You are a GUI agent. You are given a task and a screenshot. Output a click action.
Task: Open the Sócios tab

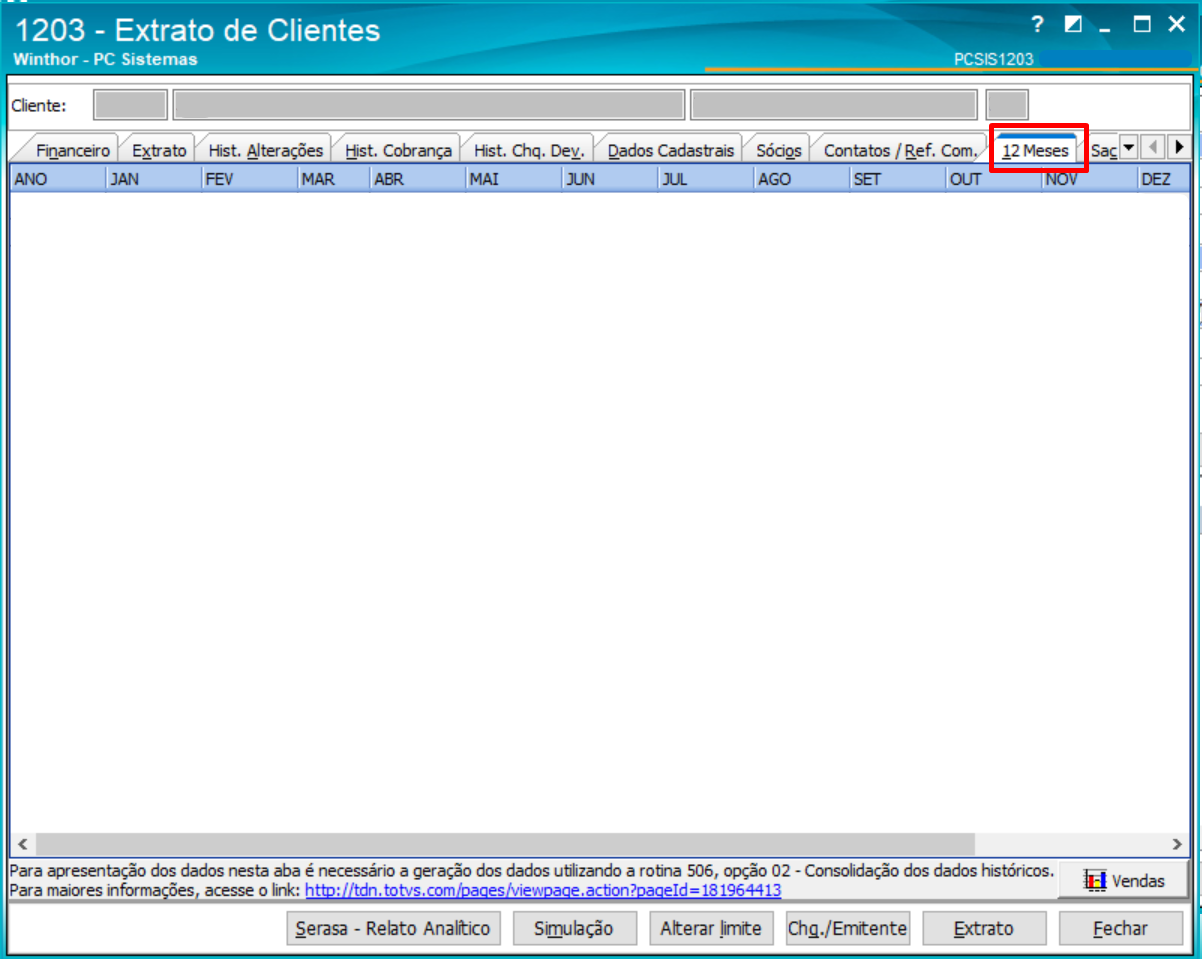click(x=778, y=150)
